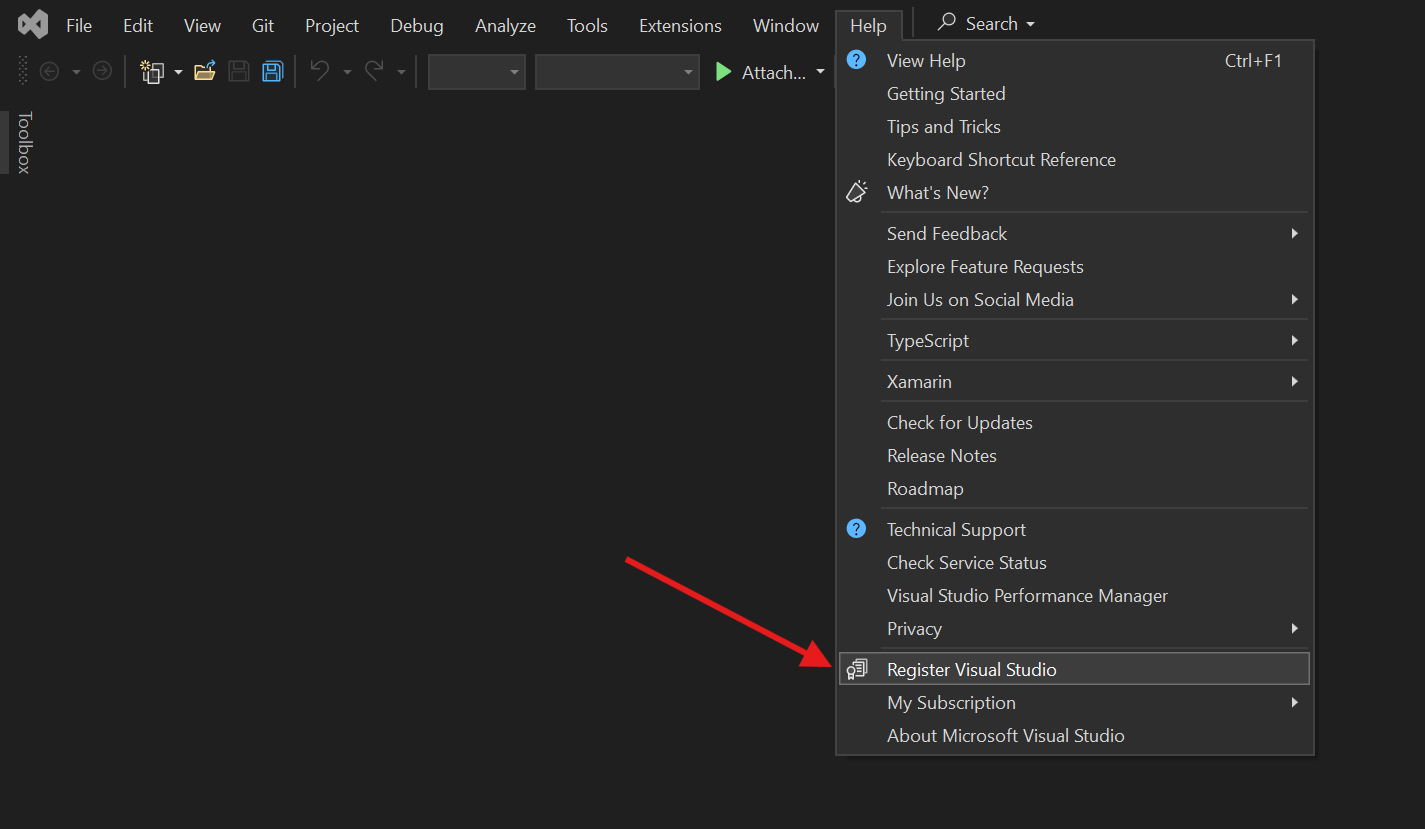This screenshot has height=829, width=1425.
Task: Select Check for Updates
Action: coord(959,422)
